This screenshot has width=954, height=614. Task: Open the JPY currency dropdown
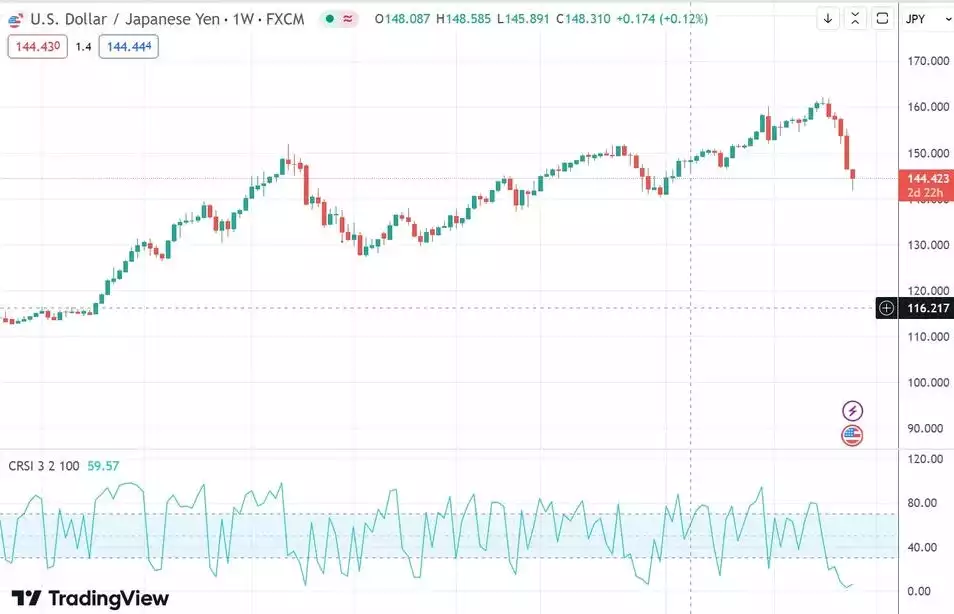tap(925, 18)
